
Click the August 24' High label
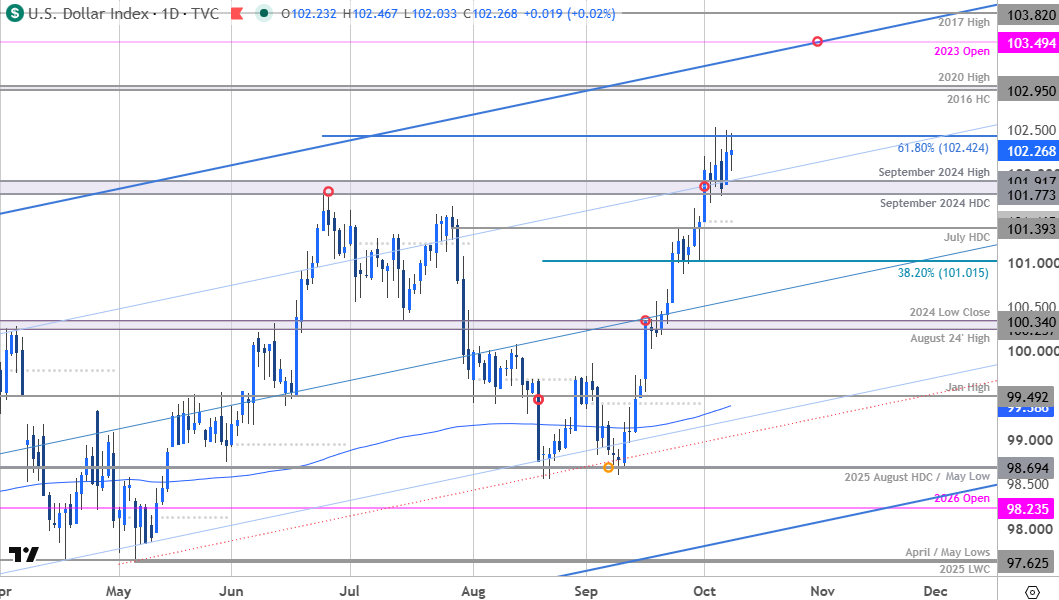click(x=950, y=338)
